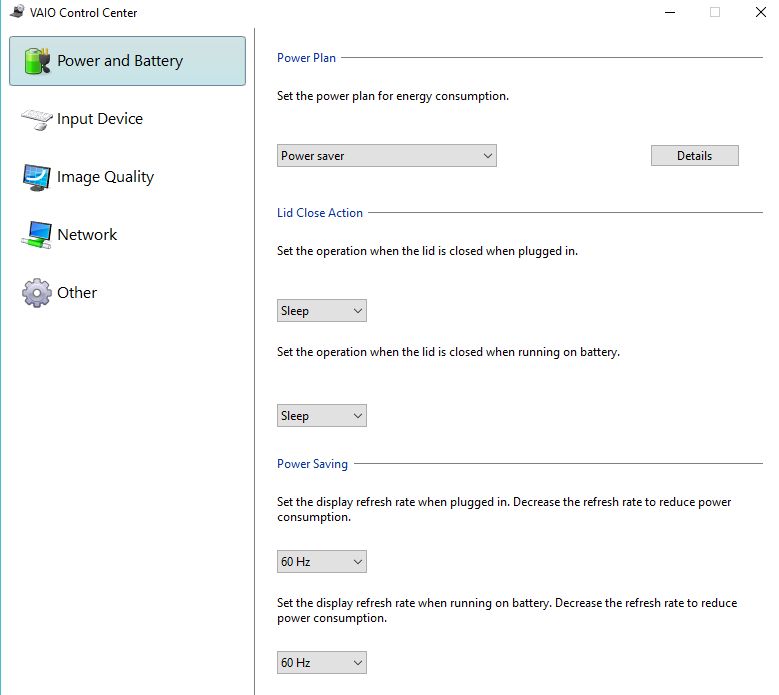This screenshot has height=695, width=779.
Task: Click the Lid Close Action section heading
Action: (x=319, y=213)
